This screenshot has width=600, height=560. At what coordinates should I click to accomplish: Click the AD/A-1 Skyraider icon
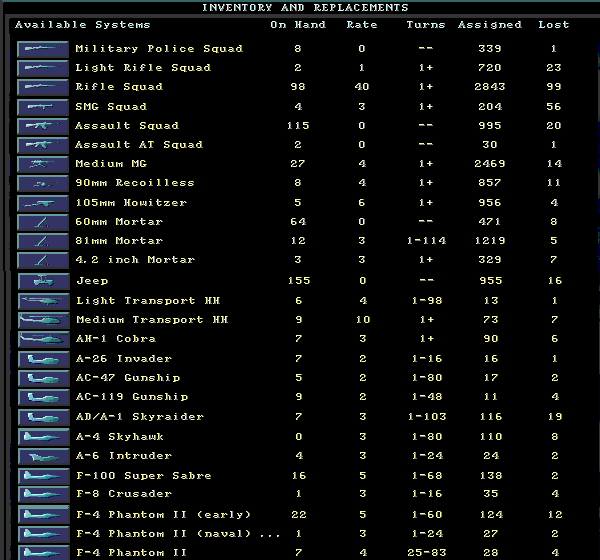click(44, 418)
